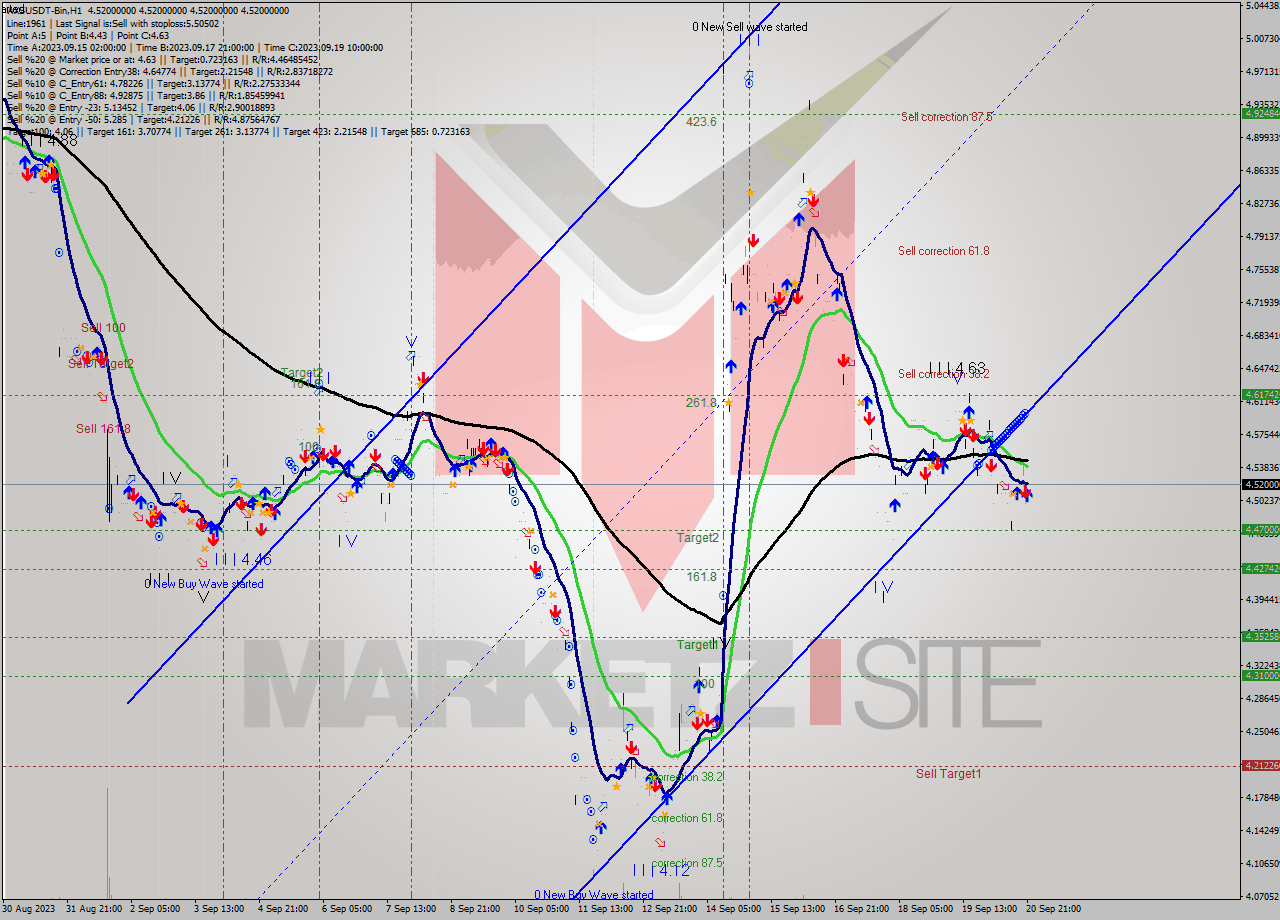Click the '0 New Sell wave started' label
The height and width of the screenshot is (920, 1280).
(x=750, y=27)
